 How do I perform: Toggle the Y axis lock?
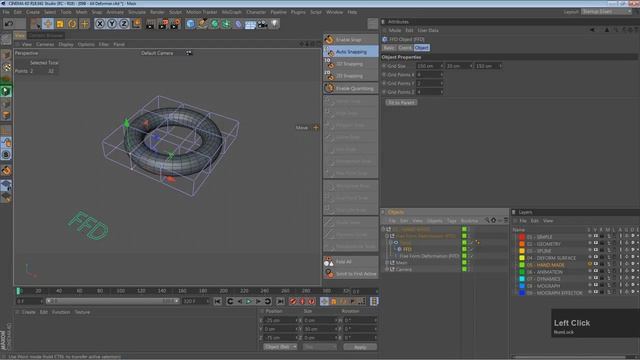tap(112, 24)
